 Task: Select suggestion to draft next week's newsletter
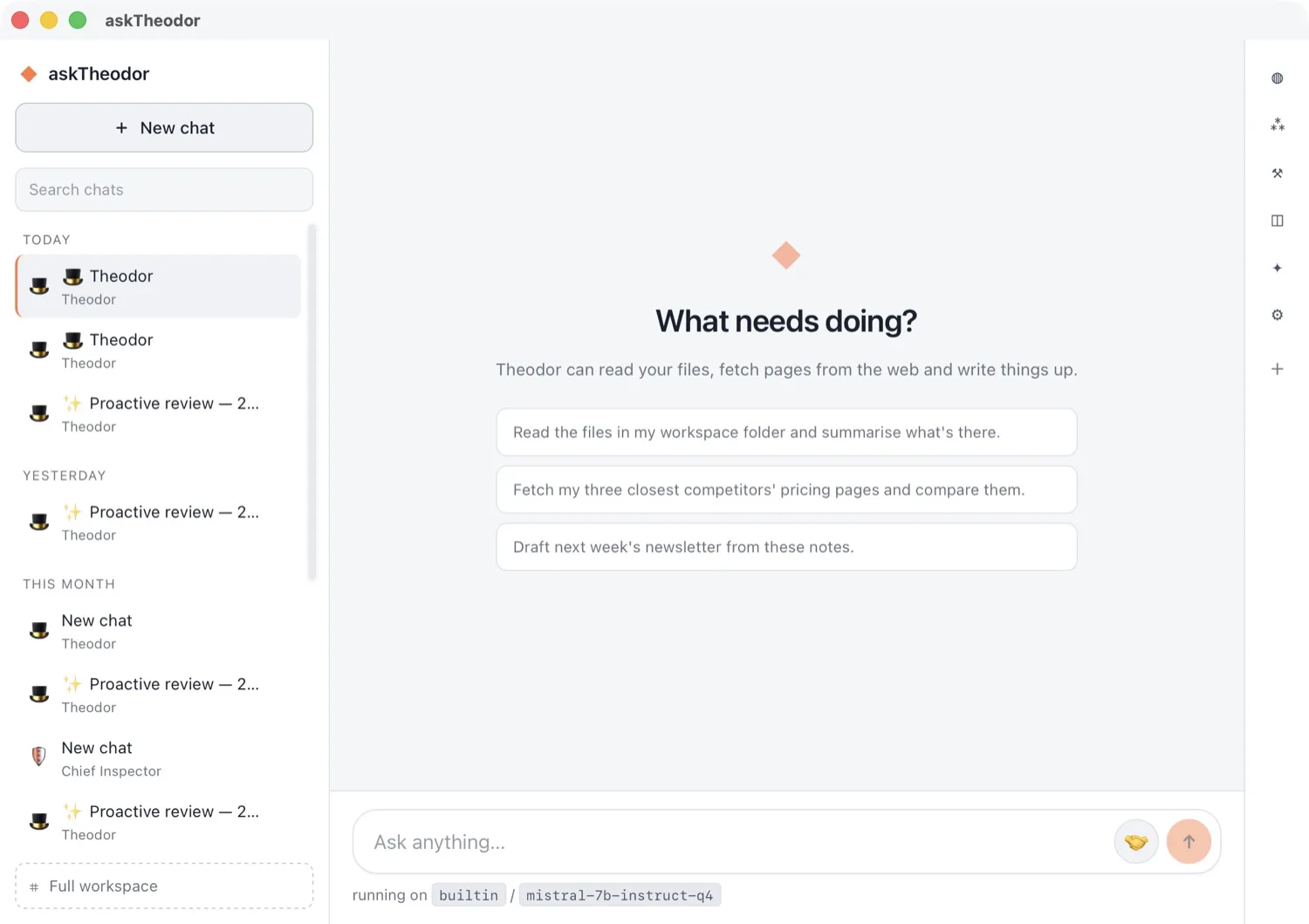coord(786,547)
